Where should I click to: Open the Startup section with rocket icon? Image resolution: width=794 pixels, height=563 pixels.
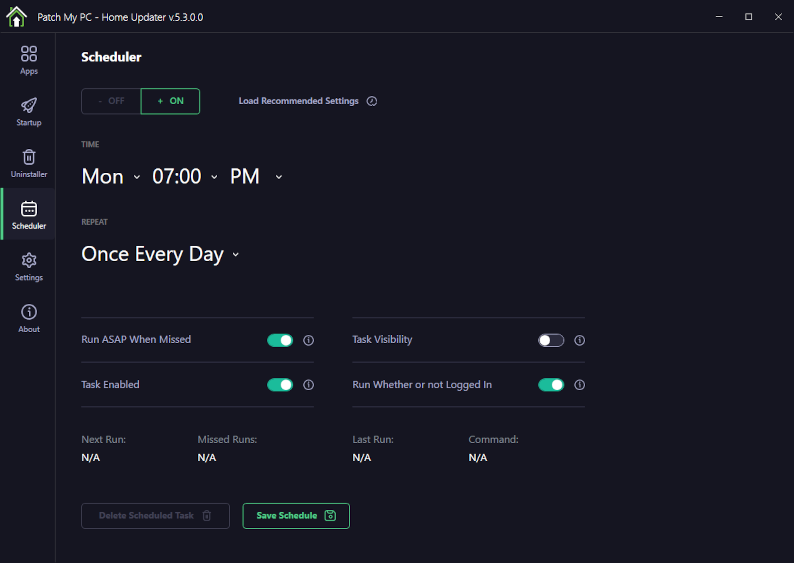29,112
